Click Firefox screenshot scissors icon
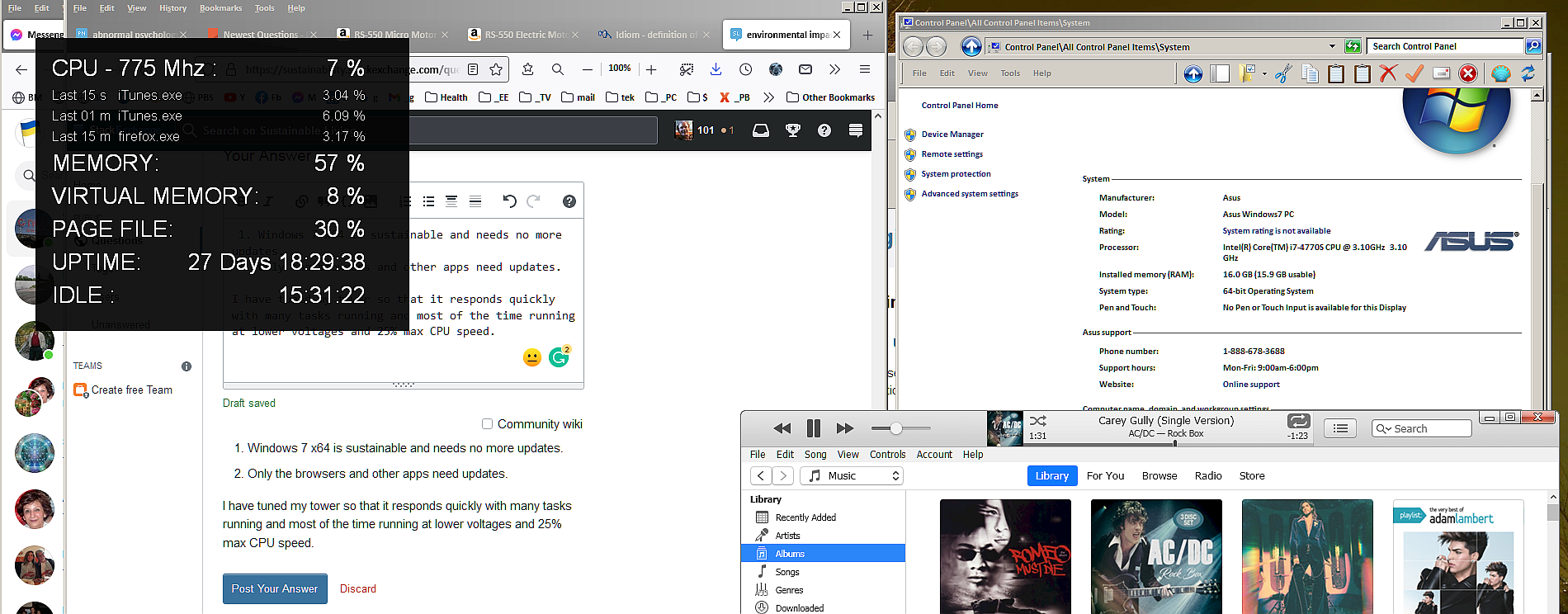The height and width of the screenshot is (614, 1568). tap(686, 69)
